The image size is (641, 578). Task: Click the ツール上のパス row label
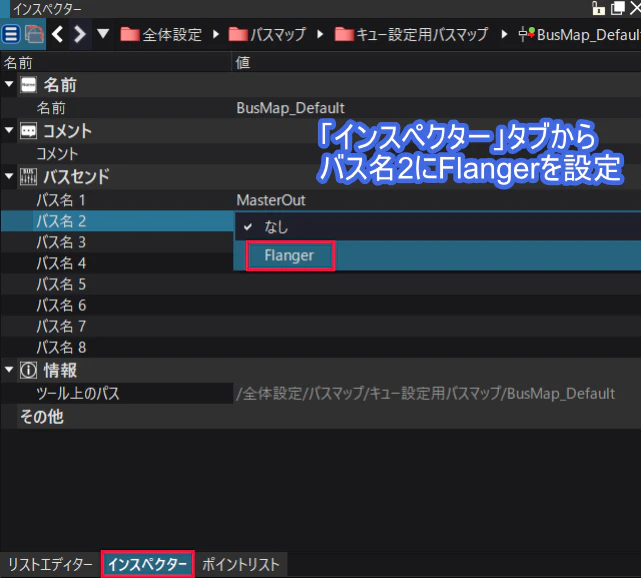pyautogui.click(x=78, y=393)
